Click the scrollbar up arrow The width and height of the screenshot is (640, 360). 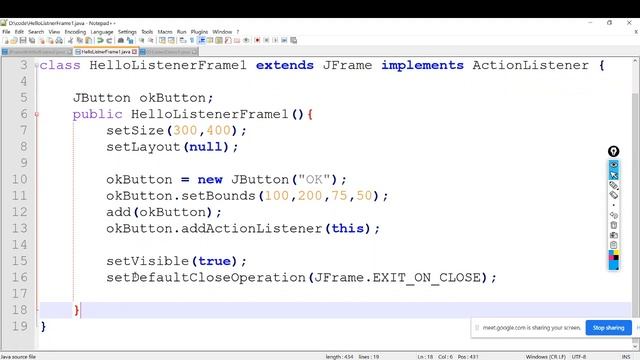click(635, 61)
